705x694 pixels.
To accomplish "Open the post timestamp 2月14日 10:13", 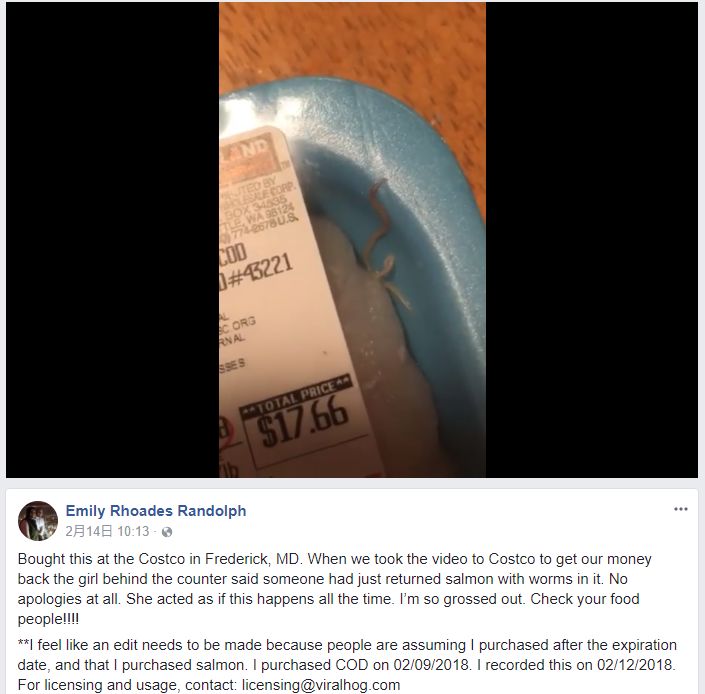I will coord(107,531).
